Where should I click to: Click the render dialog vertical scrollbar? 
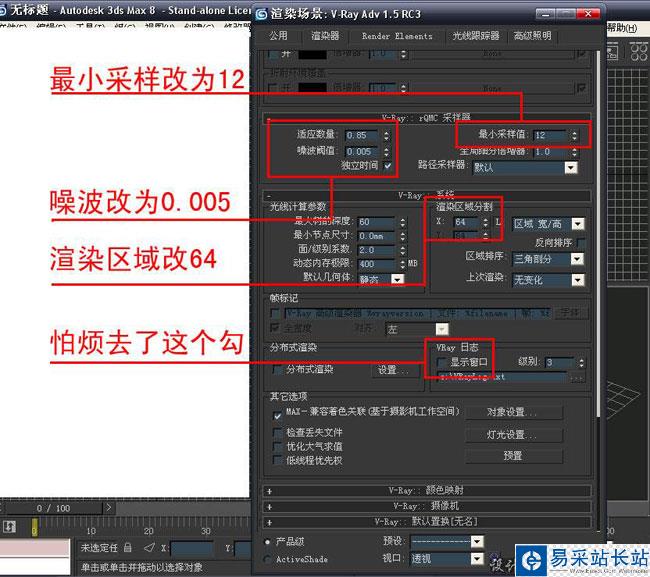(x=598, y=234)
